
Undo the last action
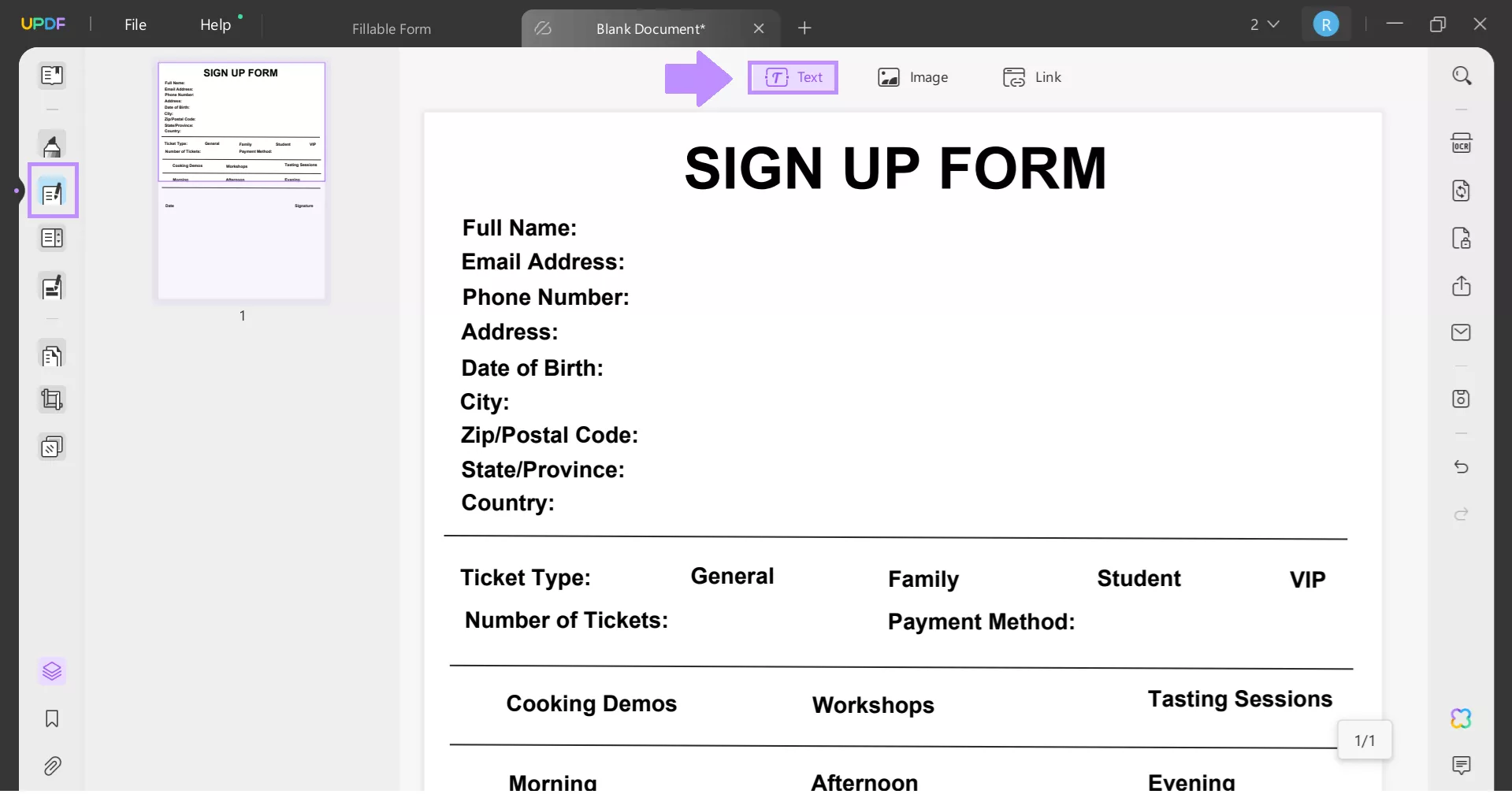(x=1462, y=467)
